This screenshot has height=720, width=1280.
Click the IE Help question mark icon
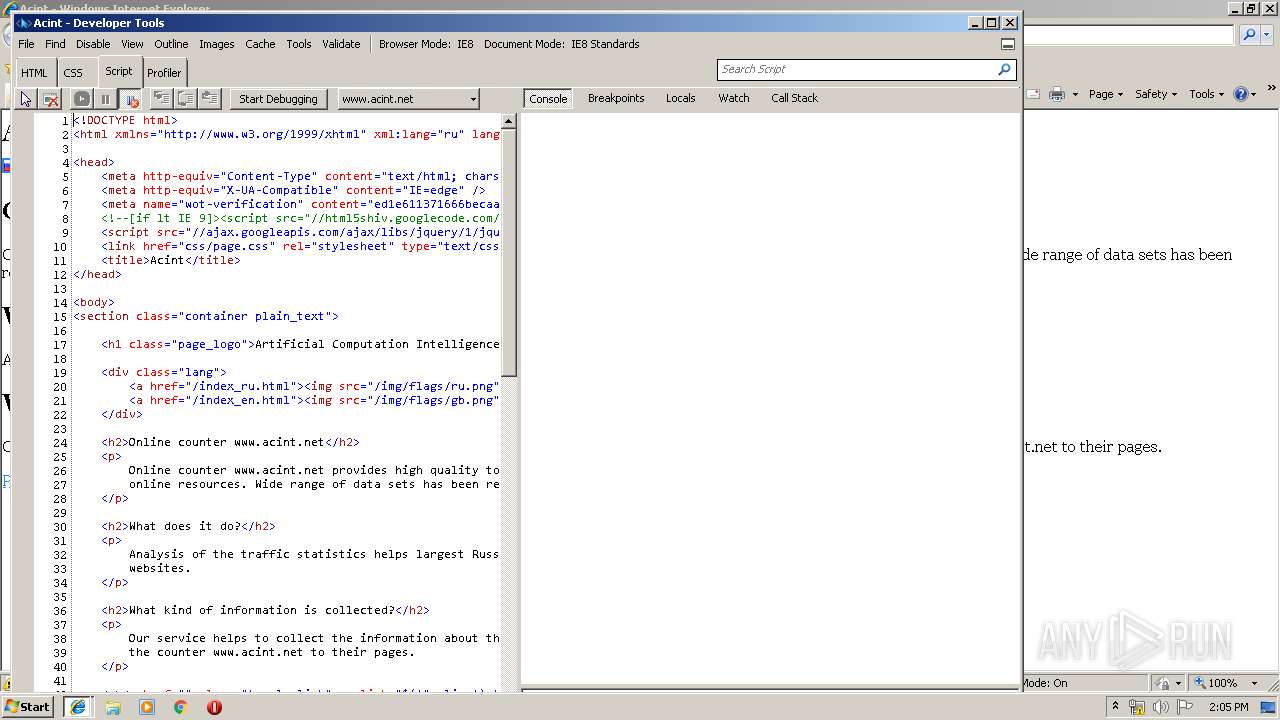[1241, 94]
